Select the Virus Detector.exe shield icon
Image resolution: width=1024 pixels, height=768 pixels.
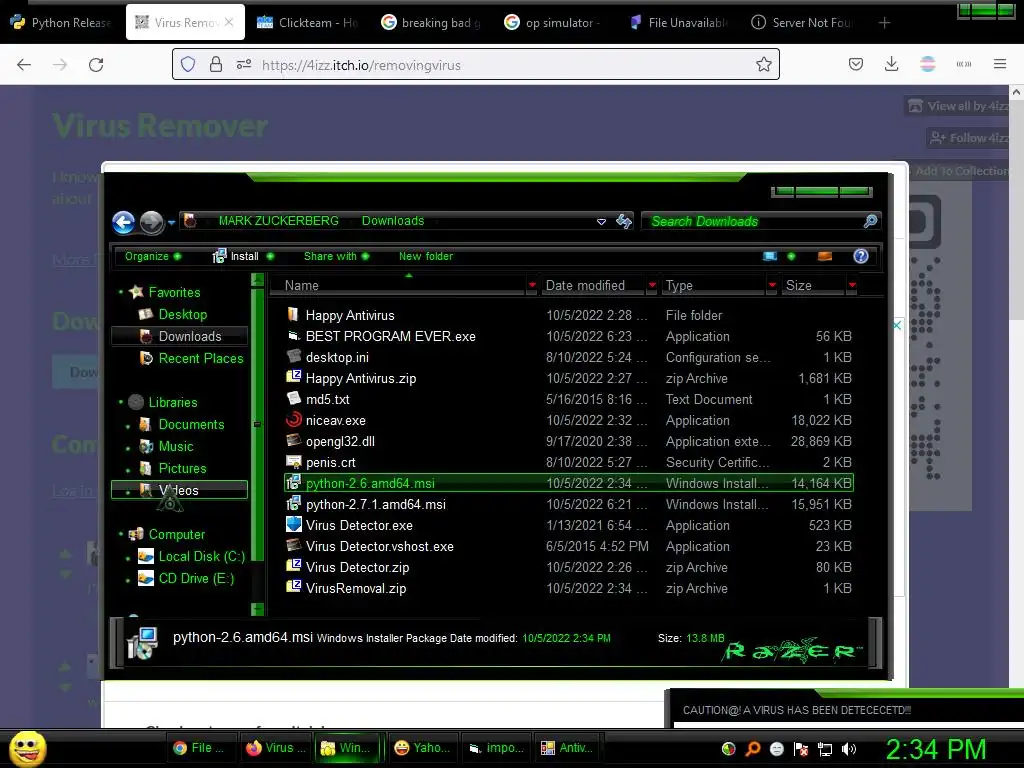294,524
